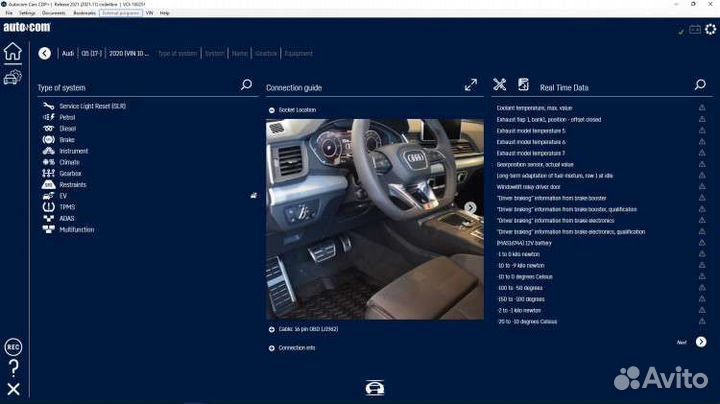Open the File menu
Viewport: 720px width, 404px height.
pos(9,13)
